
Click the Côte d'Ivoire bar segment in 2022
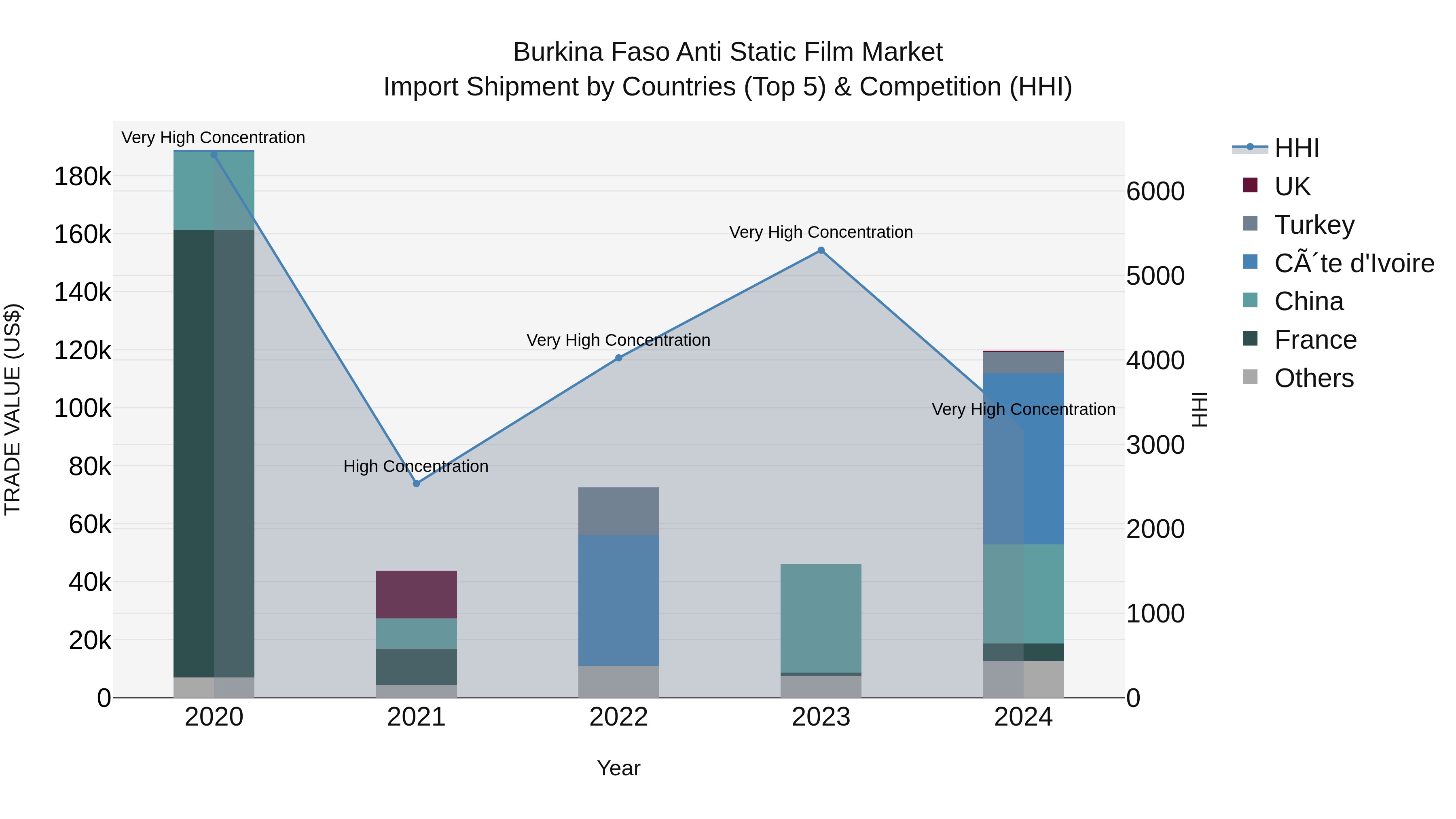coord(619,600)
